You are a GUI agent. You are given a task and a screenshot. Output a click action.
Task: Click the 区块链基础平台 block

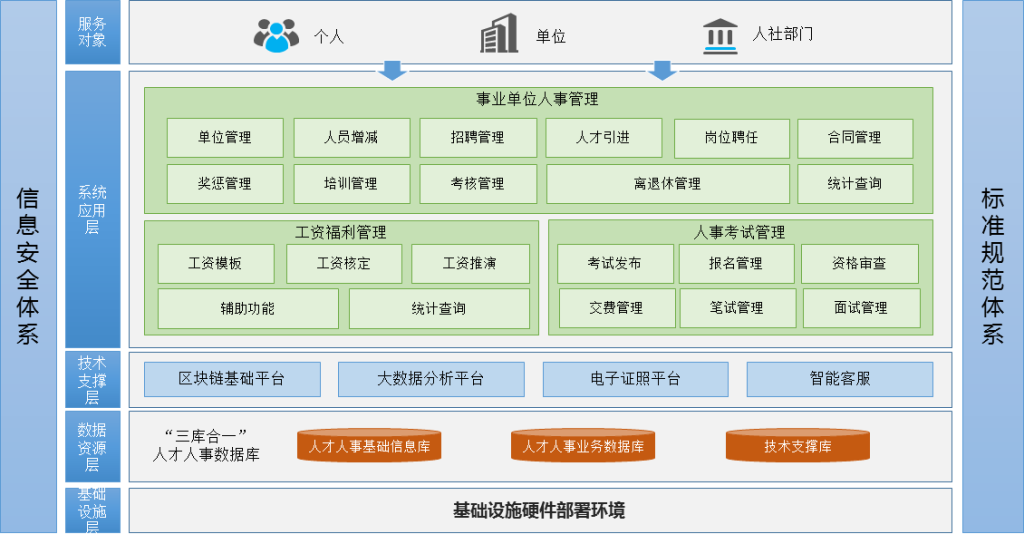click(232, 379)
